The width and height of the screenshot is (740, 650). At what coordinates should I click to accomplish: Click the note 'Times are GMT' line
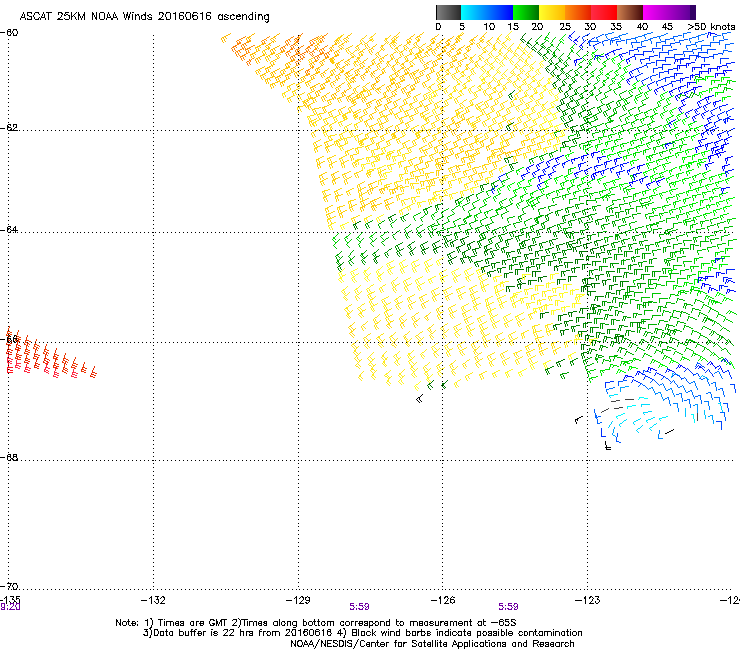point(316,623)
